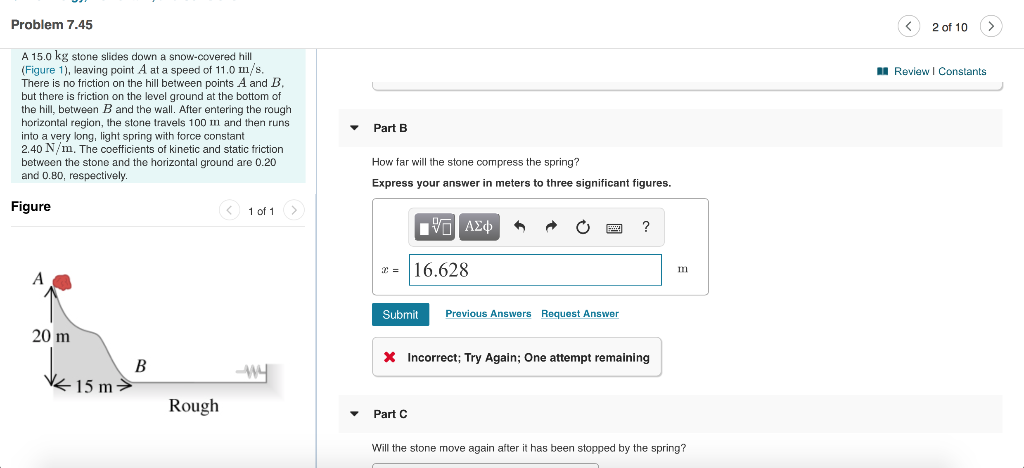Click Request Answer link
Image resolution: width=1024 pixels, height=468 pixels.
[x=580, y=314]
